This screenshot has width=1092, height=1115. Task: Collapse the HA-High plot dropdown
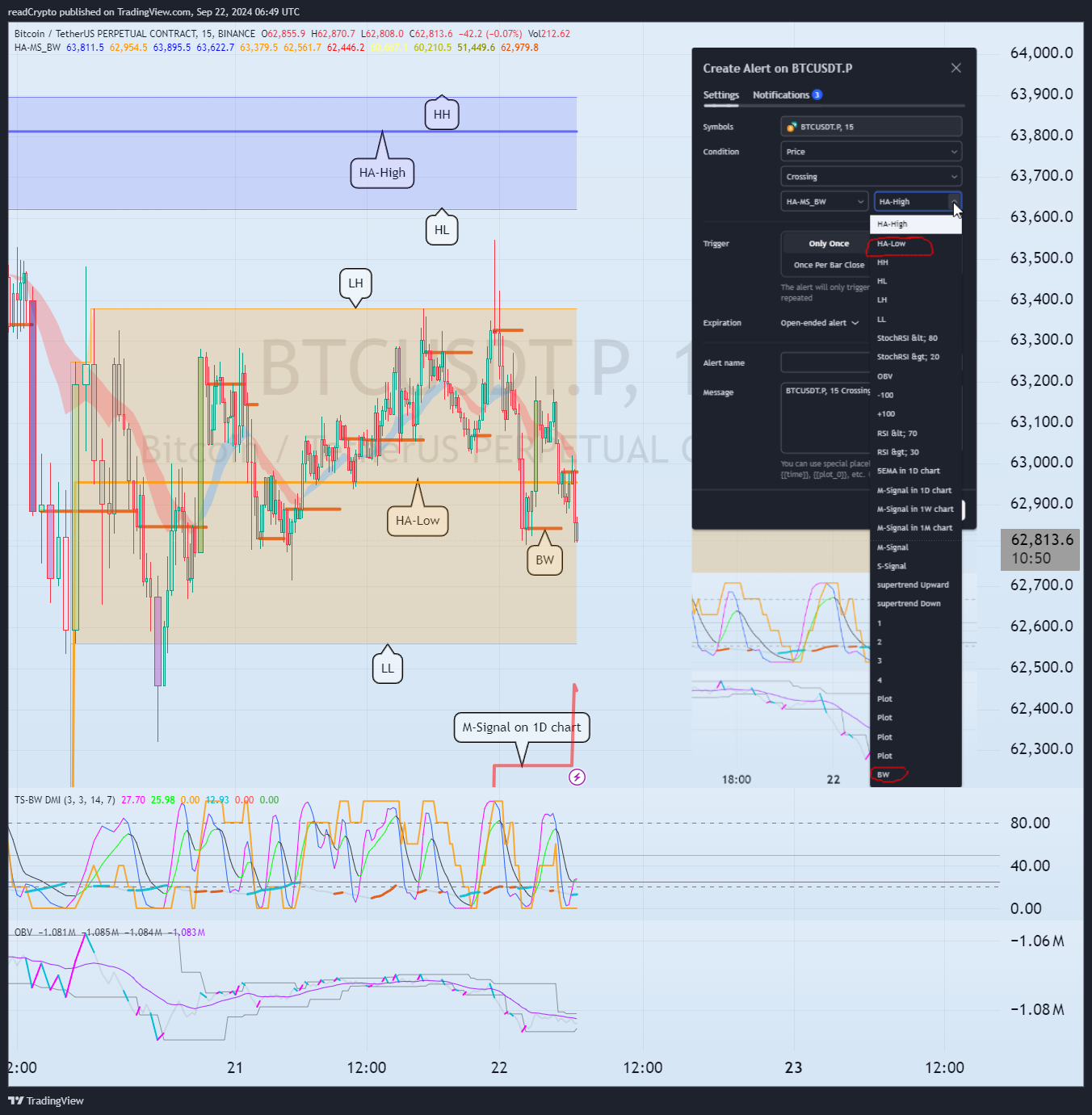click(918, 202)
